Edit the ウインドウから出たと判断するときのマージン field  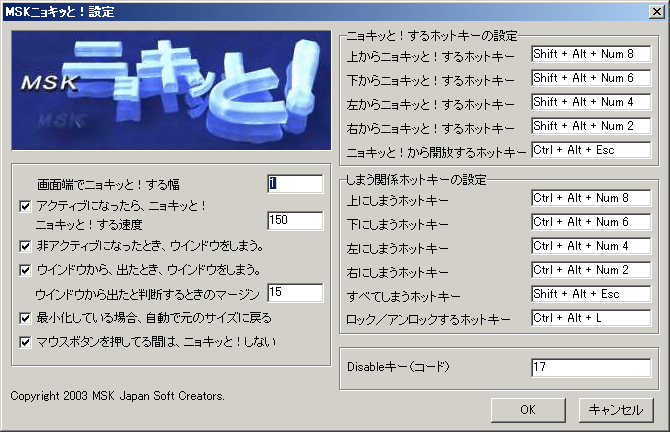(295, 293)
